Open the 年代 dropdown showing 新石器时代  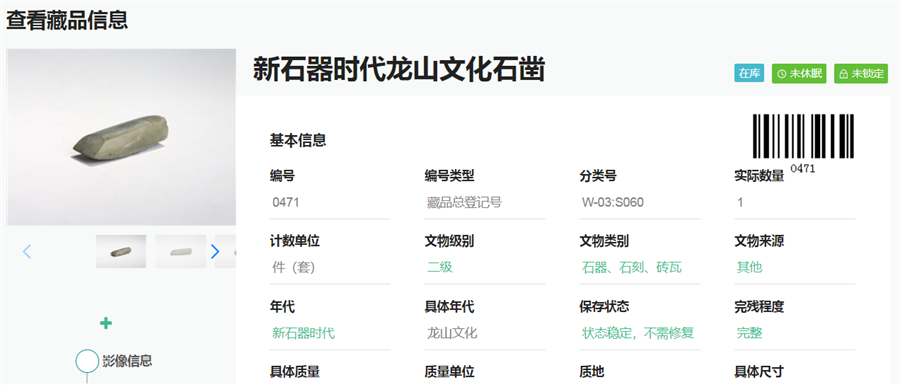tap(330, 333)
